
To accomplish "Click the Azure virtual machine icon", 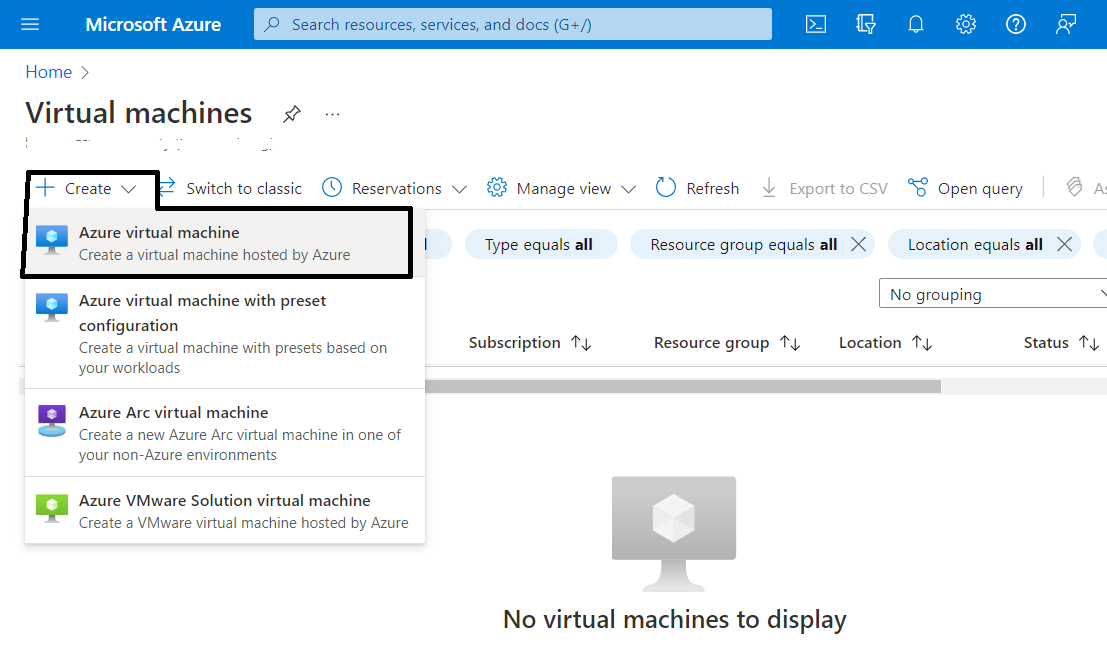I will coord(52,240).
